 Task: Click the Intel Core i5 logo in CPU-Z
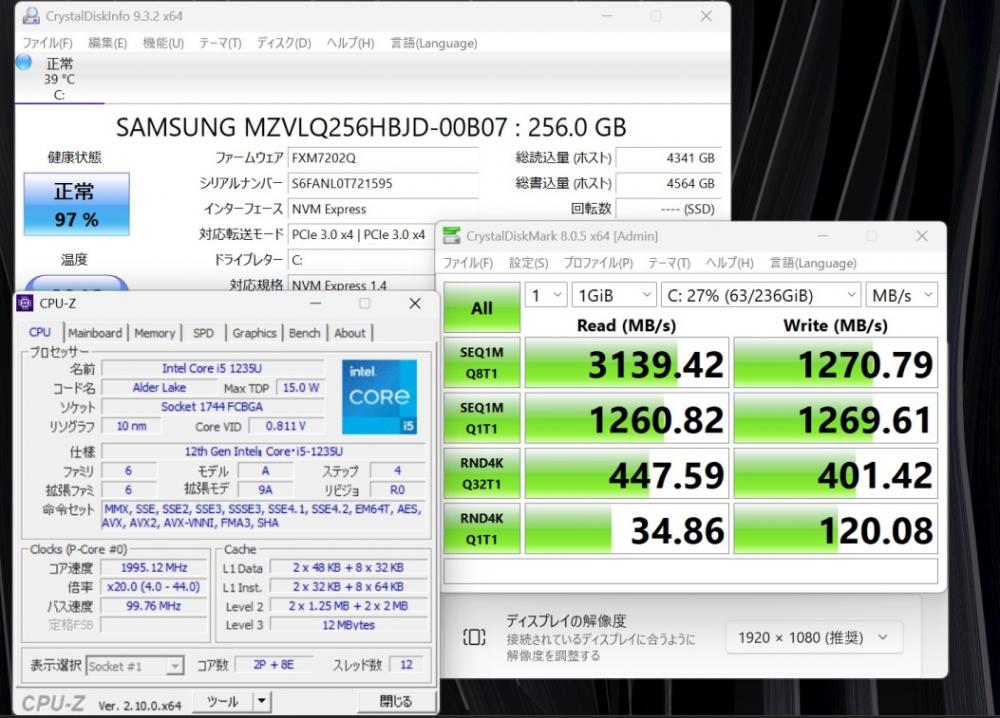pos(379,397)
